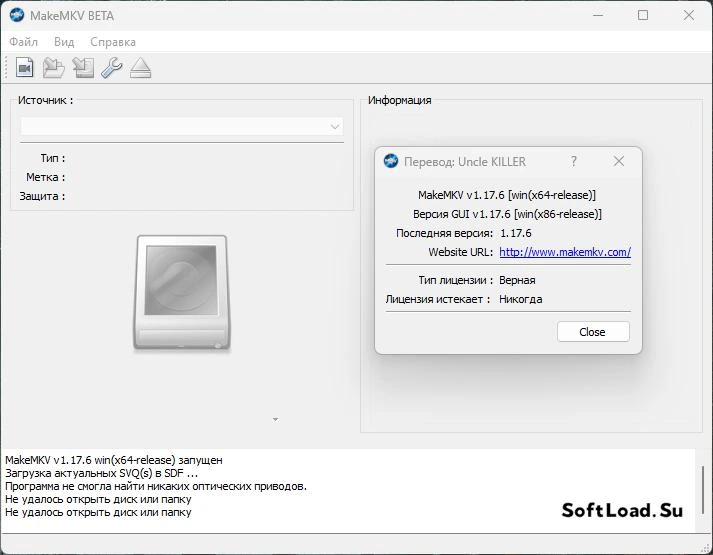Click the toolbar drag handle

pos(6,68)
